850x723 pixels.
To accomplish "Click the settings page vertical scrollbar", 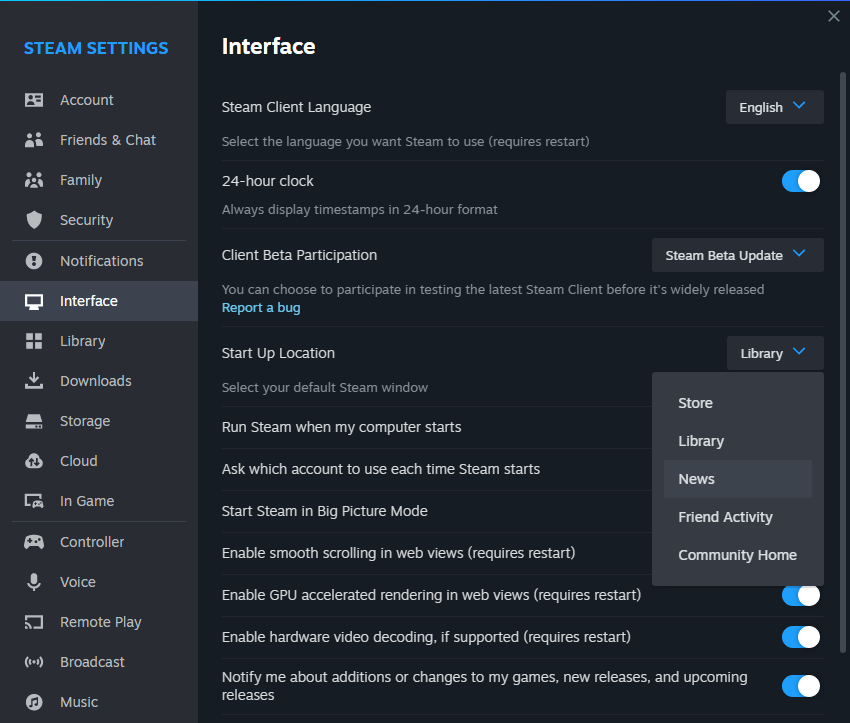I will 844,360.
